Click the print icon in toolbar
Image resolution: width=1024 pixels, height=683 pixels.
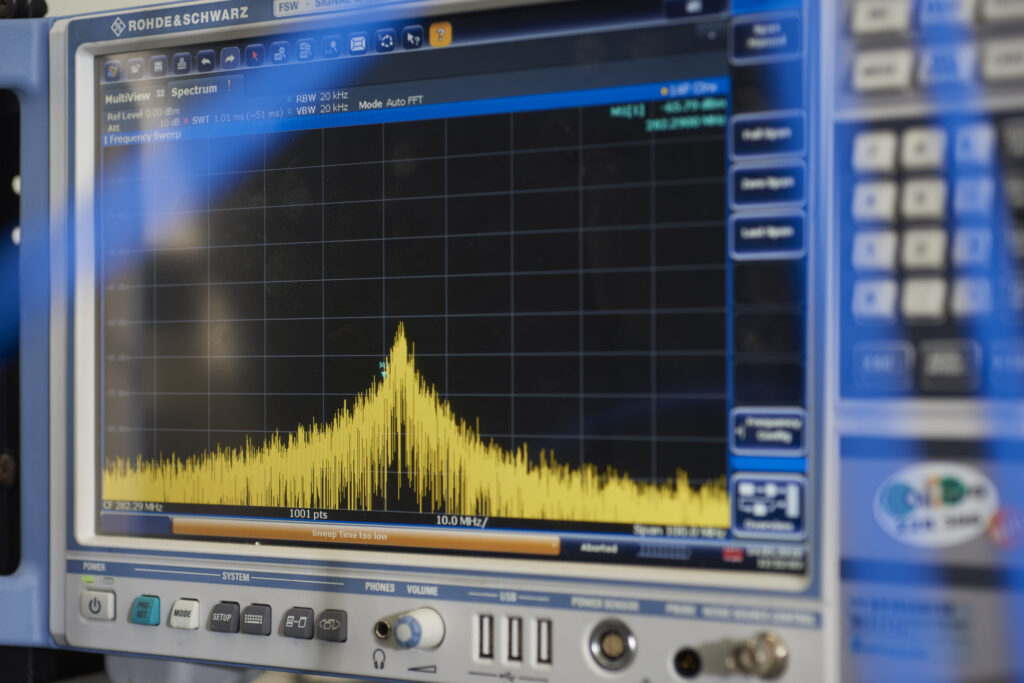coord(181,63)
